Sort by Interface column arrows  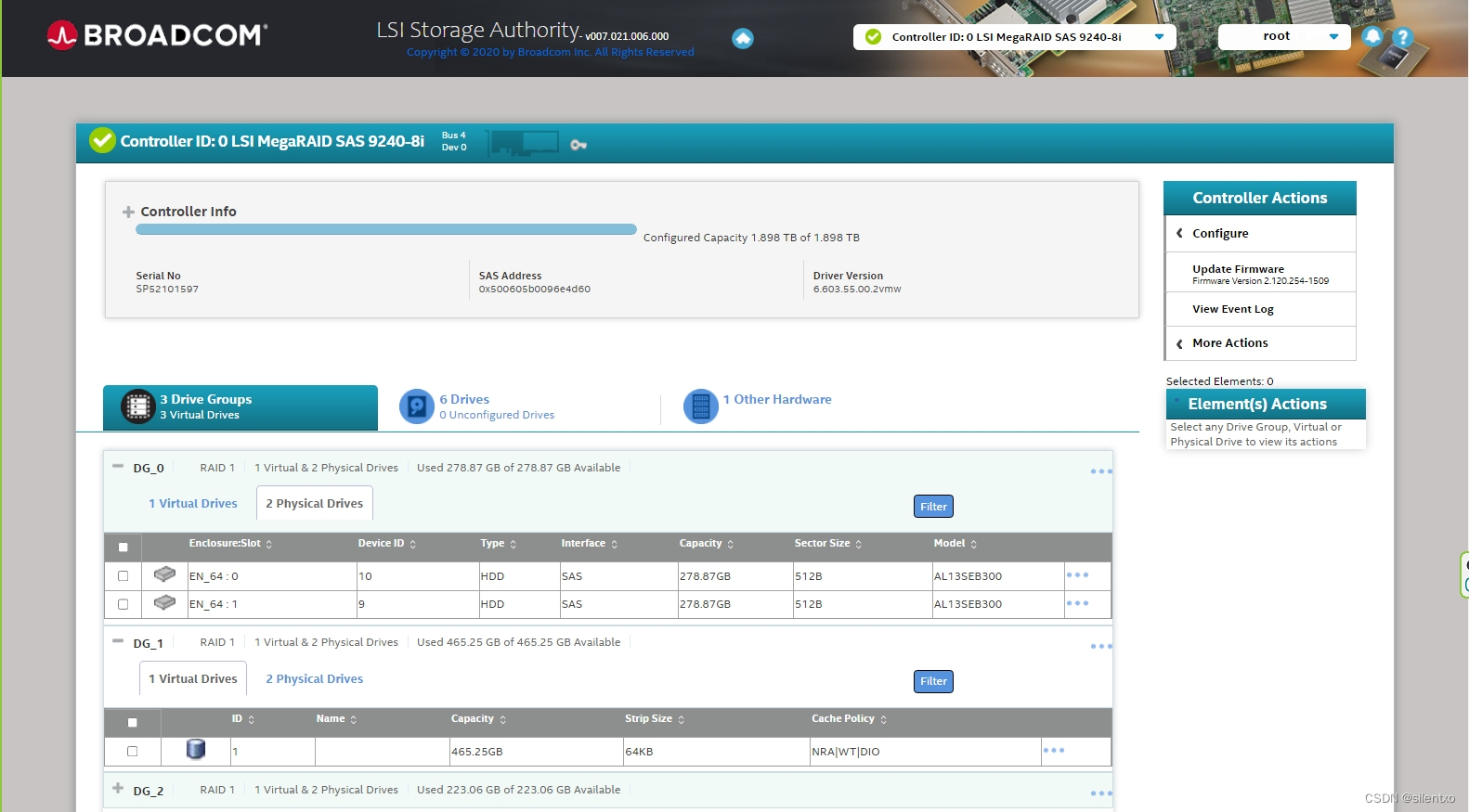click(x=615, y=544)
